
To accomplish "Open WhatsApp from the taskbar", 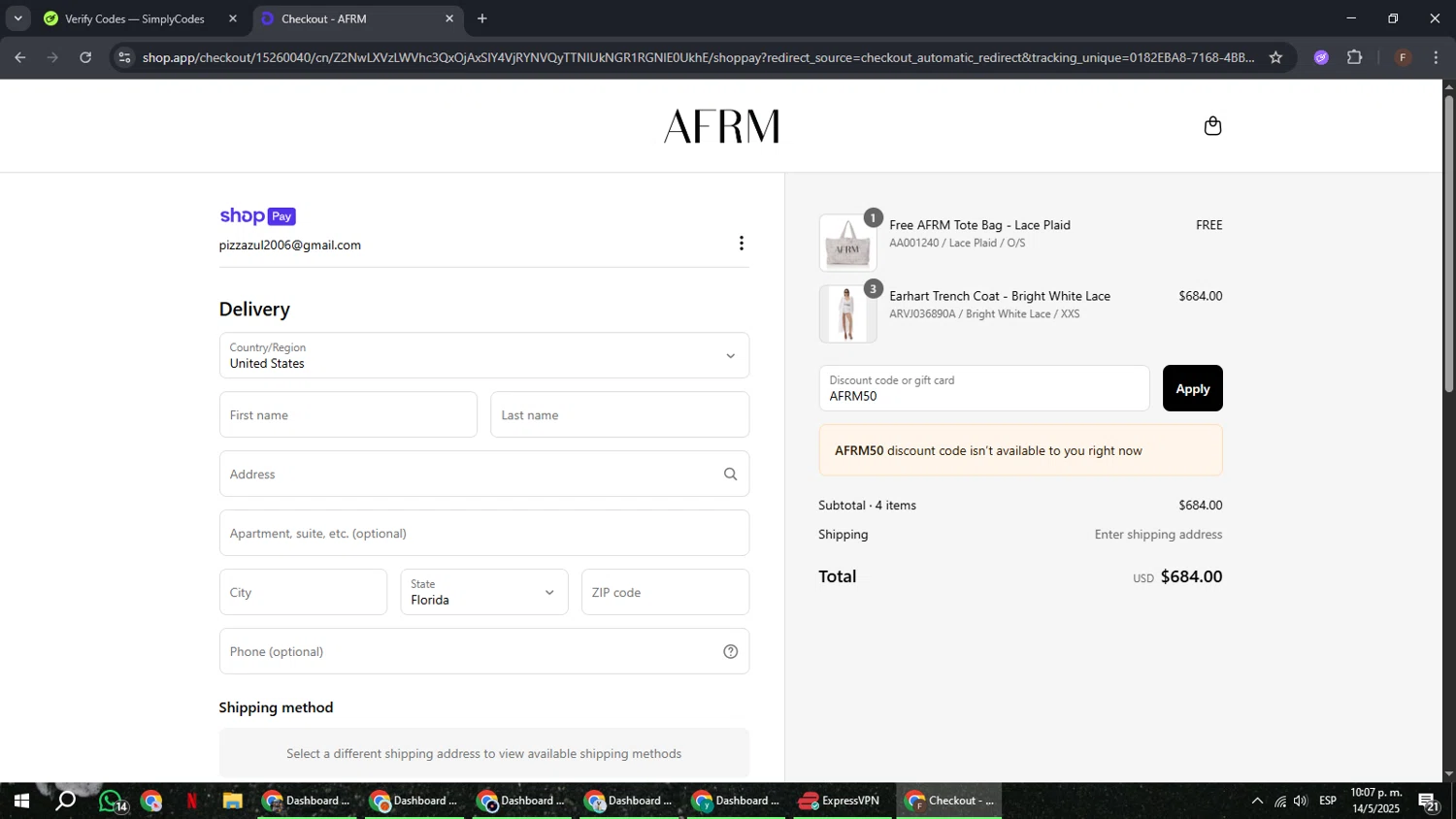I will [111, 802].
